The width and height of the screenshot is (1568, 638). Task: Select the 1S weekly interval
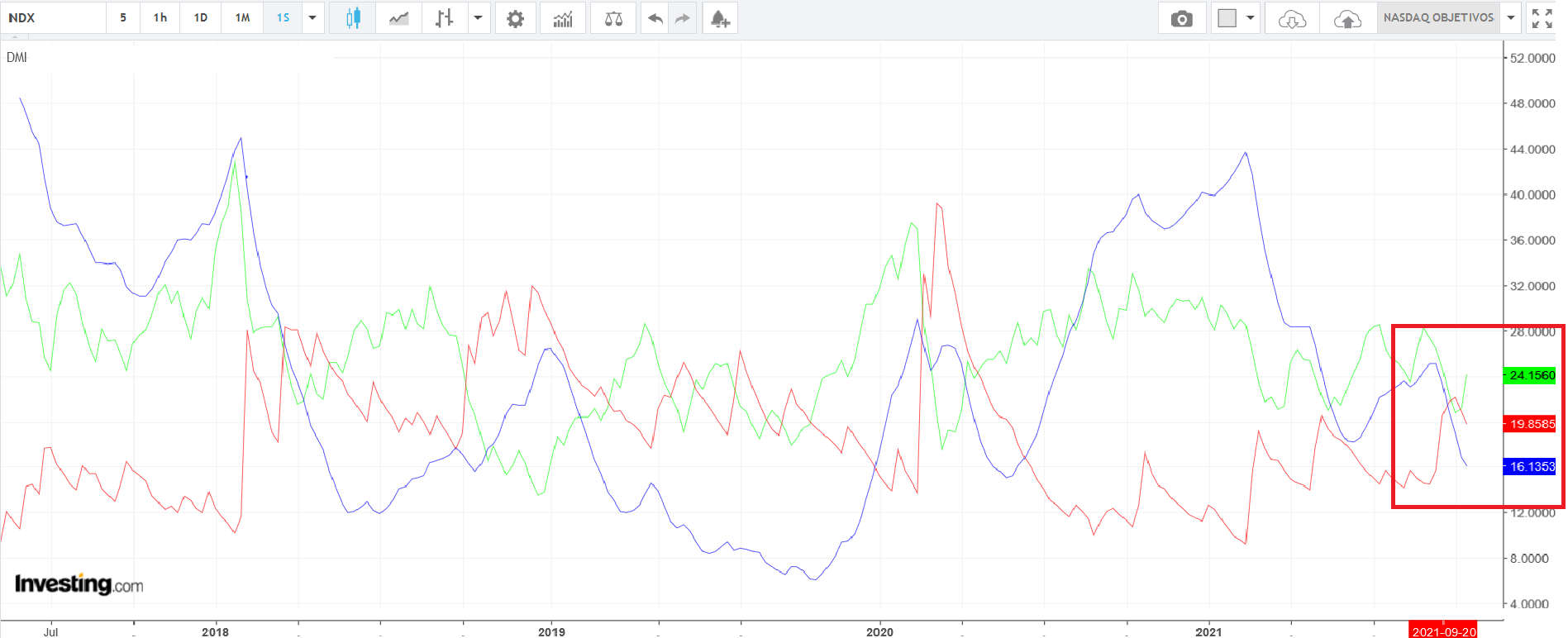pos(283,18)
